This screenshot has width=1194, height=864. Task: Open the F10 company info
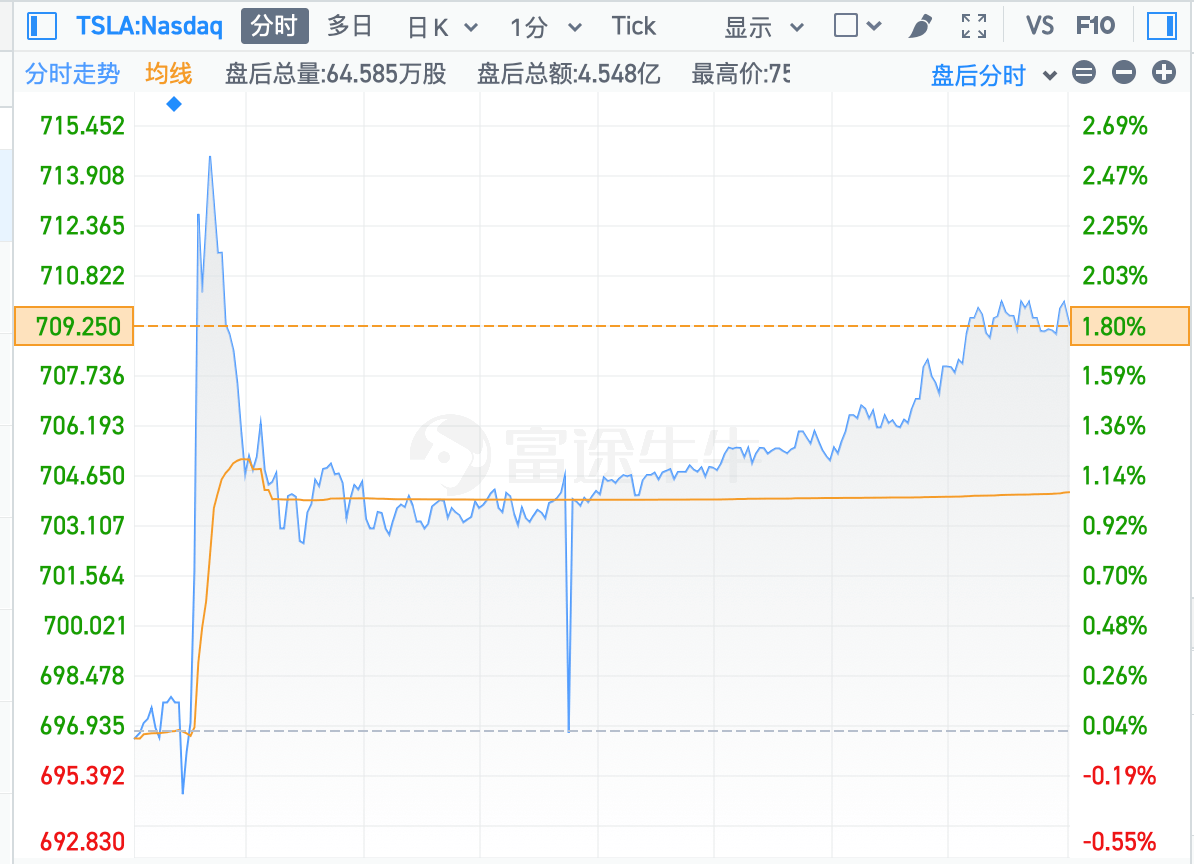(x=1096, y=27)
